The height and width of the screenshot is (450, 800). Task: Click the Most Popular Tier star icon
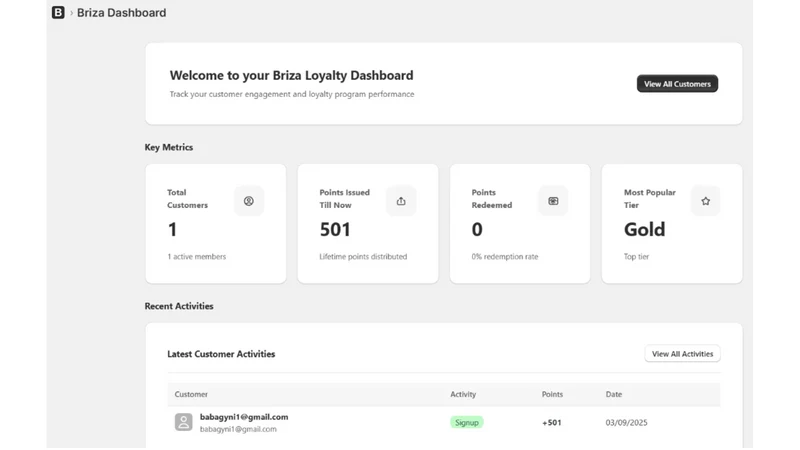tap(706, 201)
